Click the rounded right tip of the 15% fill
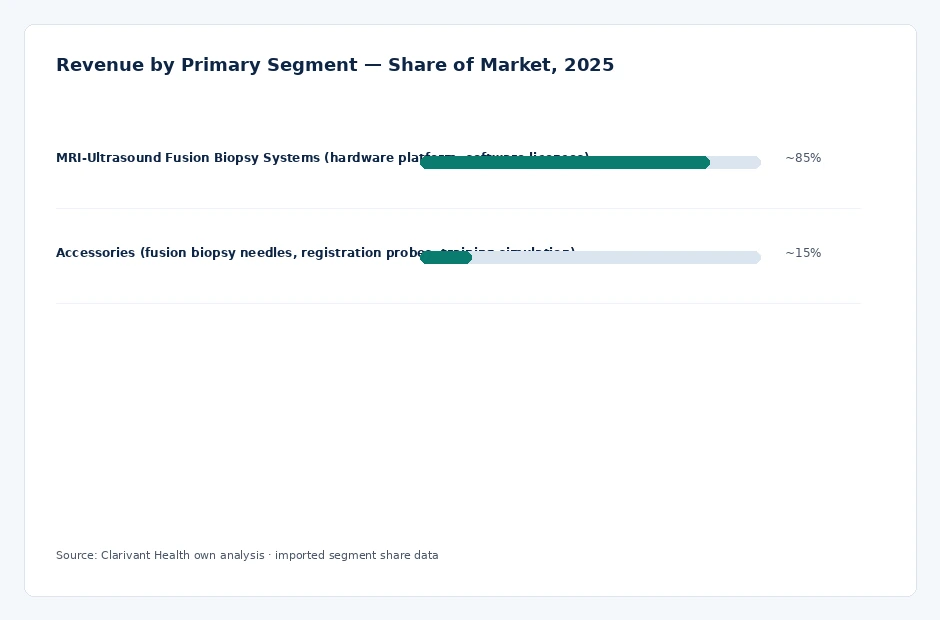This screenshot has height=620, width=940. pos(468,257)
